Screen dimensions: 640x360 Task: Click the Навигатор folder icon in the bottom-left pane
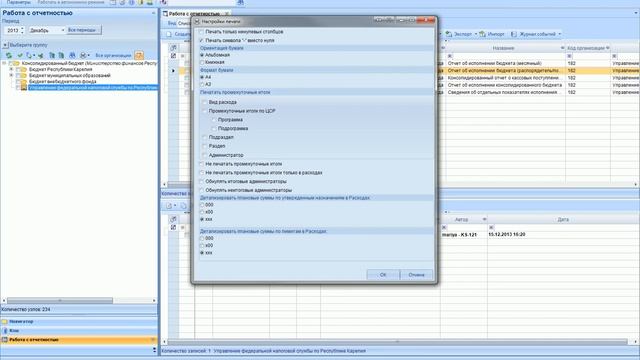tap(4, 322)
